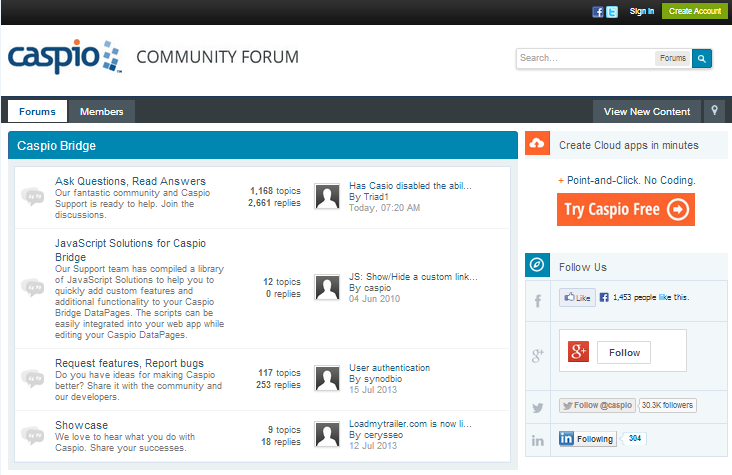Click the Sign In link

(642, 11)
